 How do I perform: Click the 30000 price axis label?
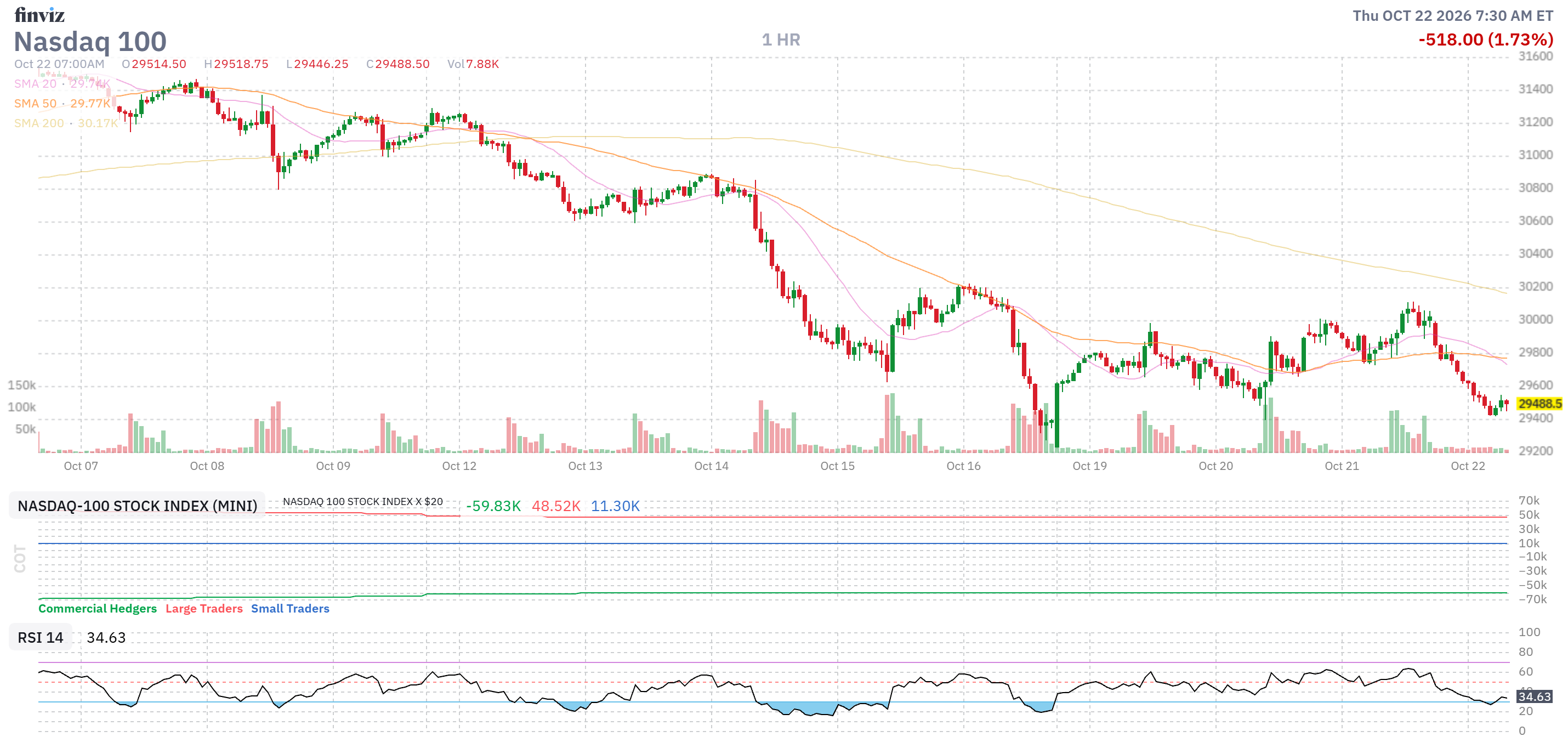[x=1536, y=319]
